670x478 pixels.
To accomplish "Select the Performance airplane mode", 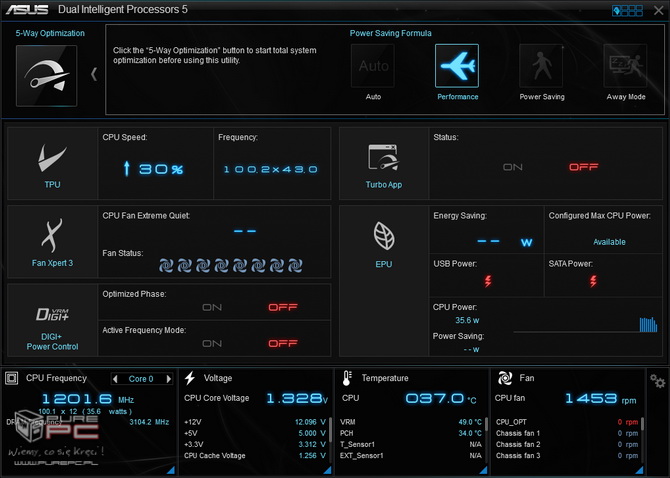I will tap(457, 66).
